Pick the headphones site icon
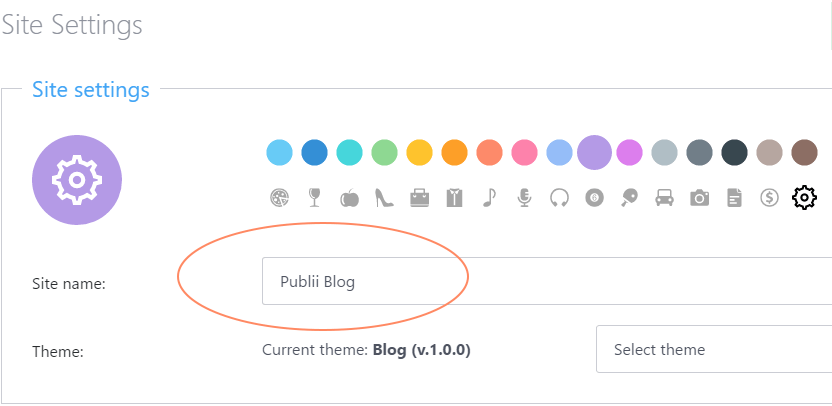 click(559, 198)
